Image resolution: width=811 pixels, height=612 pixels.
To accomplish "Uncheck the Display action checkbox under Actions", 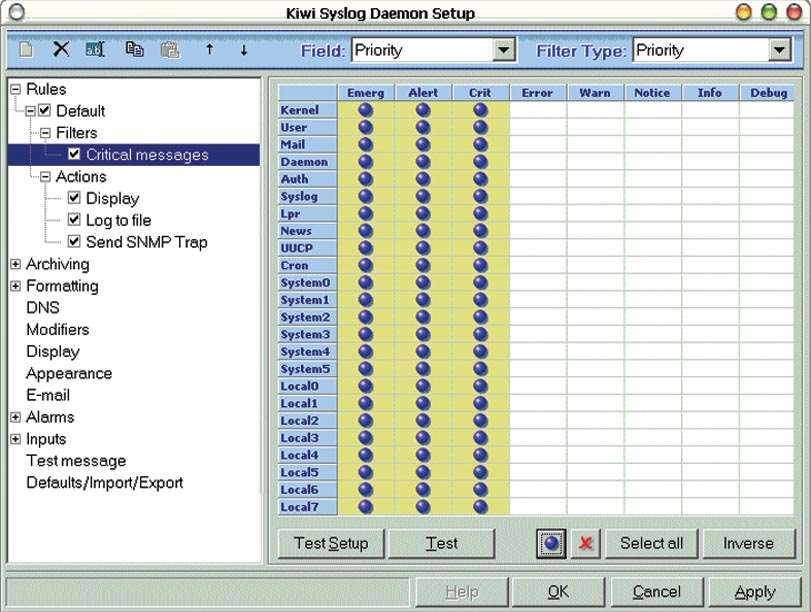I will pyautogui.click(x=74, y=198).
